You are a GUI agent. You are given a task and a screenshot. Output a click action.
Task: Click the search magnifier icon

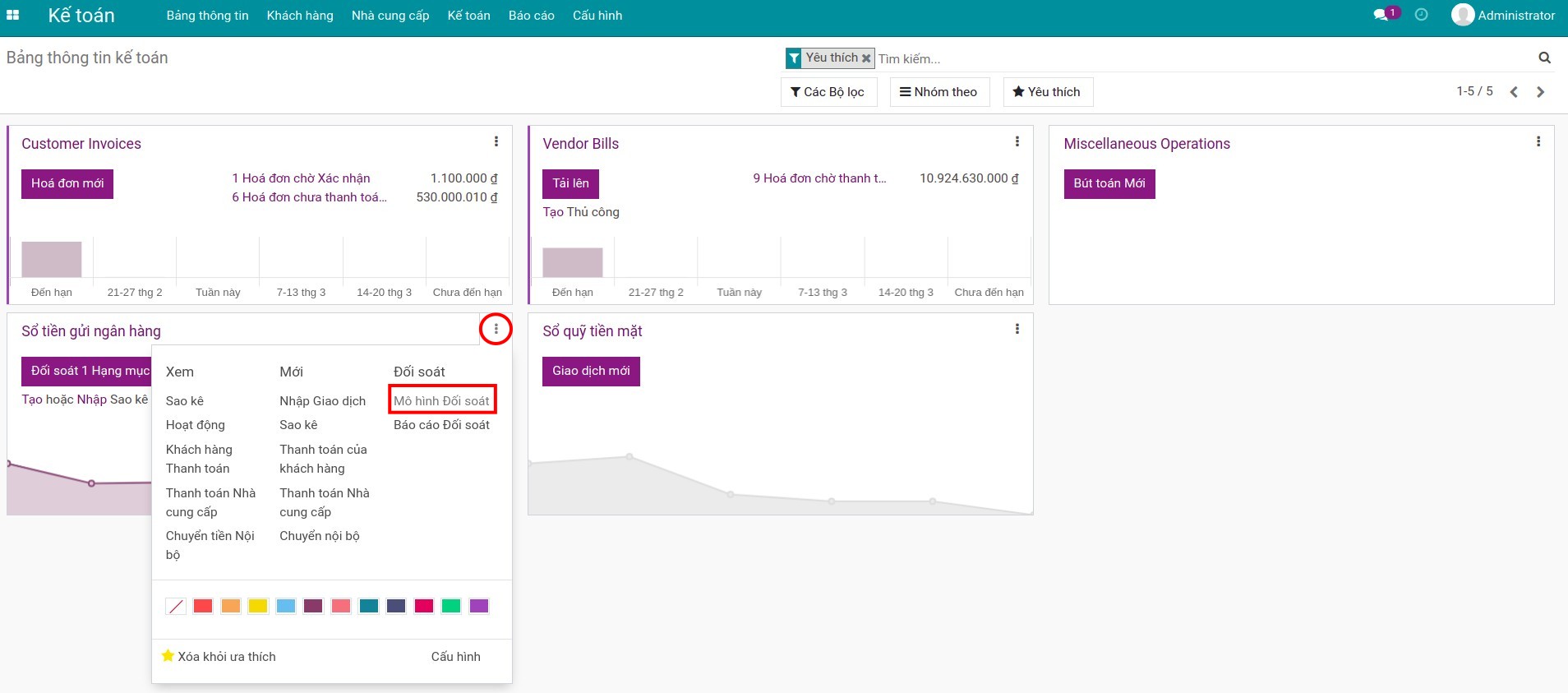click(1544, 58)
